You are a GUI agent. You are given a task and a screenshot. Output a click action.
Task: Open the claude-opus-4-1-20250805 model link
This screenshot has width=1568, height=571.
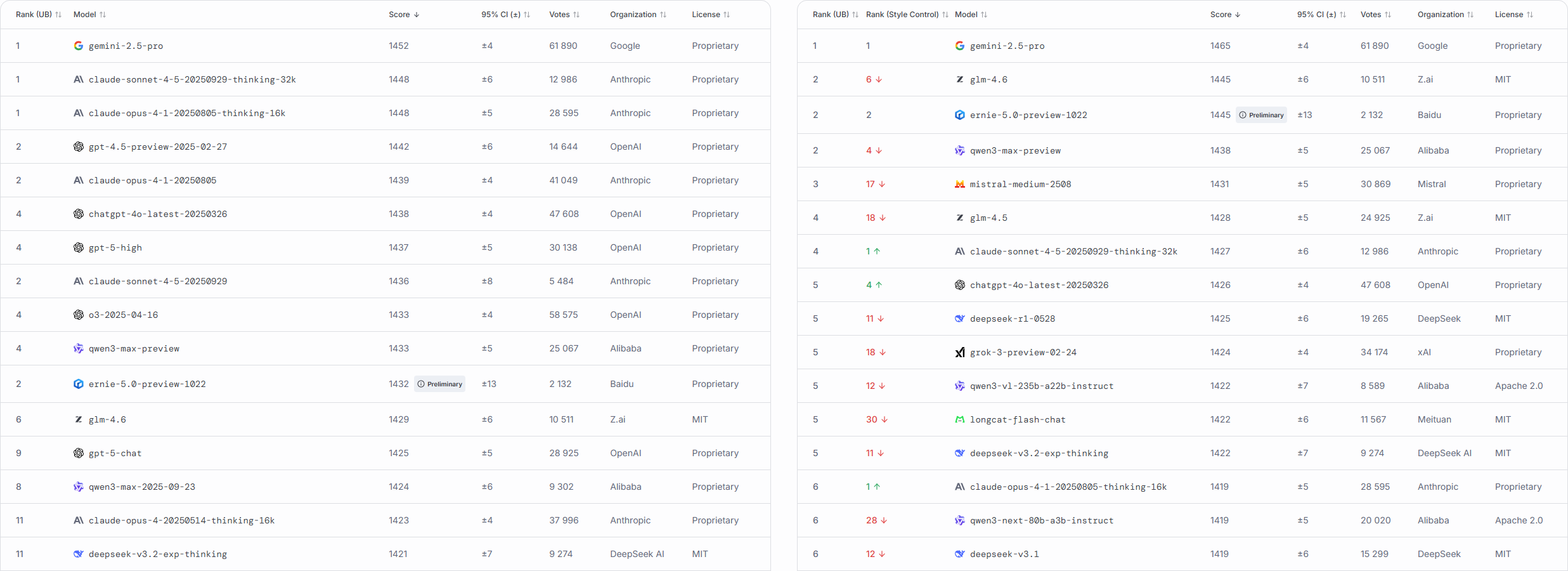(x=152, y=180)
